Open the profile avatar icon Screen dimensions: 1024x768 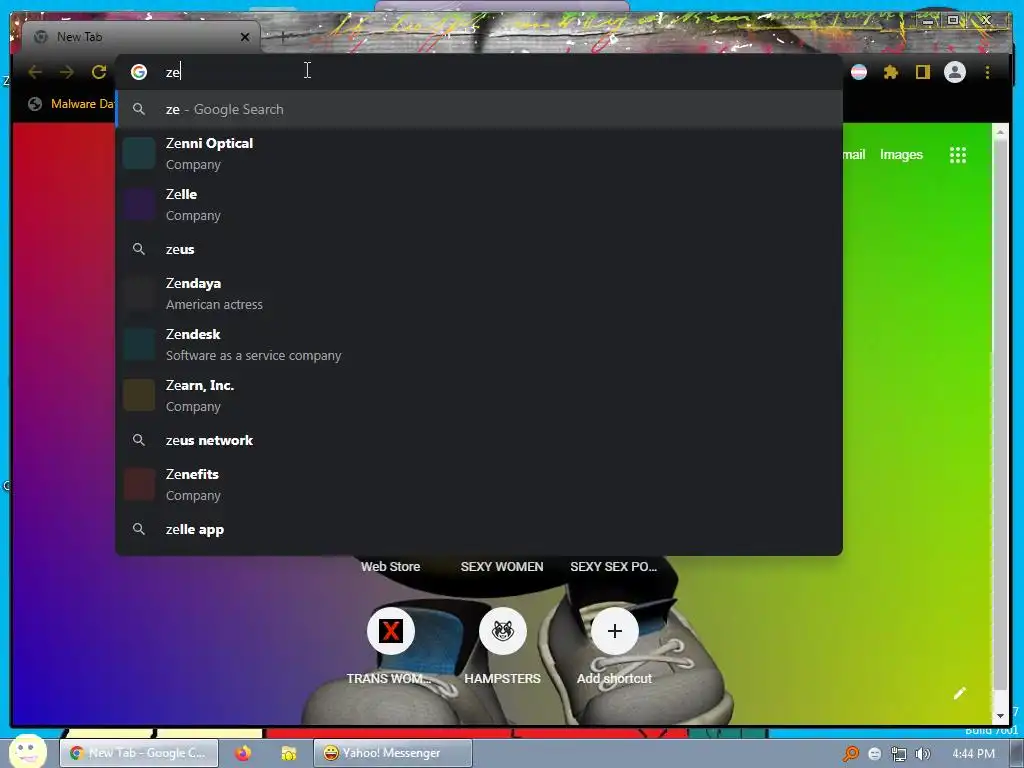(955, 72)
